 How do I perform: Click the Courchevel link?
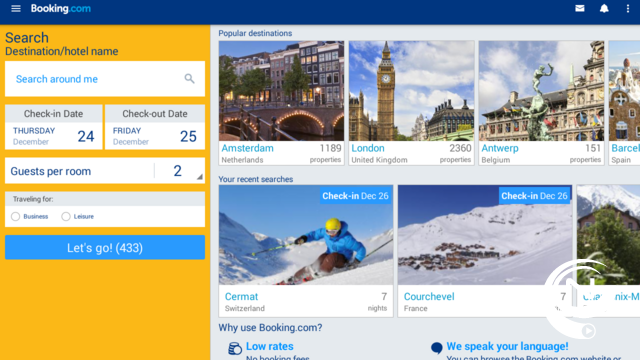coord(429,297)
